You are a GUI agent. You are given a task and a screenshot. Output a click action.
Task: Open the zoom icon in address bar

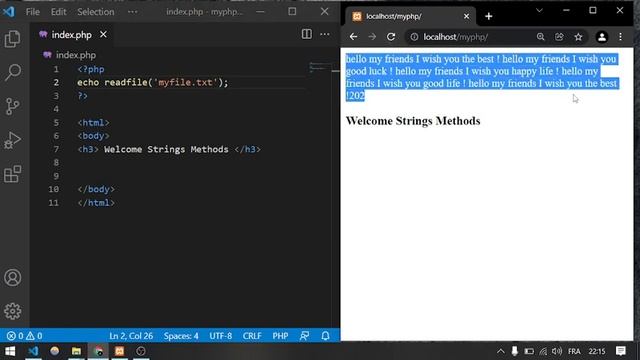coord(541,37)
